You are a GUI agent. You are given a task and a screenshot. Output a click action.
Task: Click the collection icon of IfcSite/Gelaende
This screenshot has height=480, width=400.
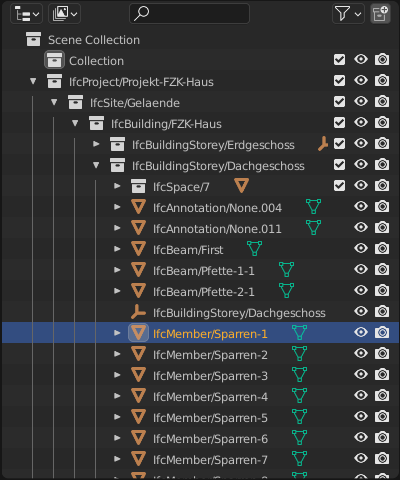click(75, 102)
